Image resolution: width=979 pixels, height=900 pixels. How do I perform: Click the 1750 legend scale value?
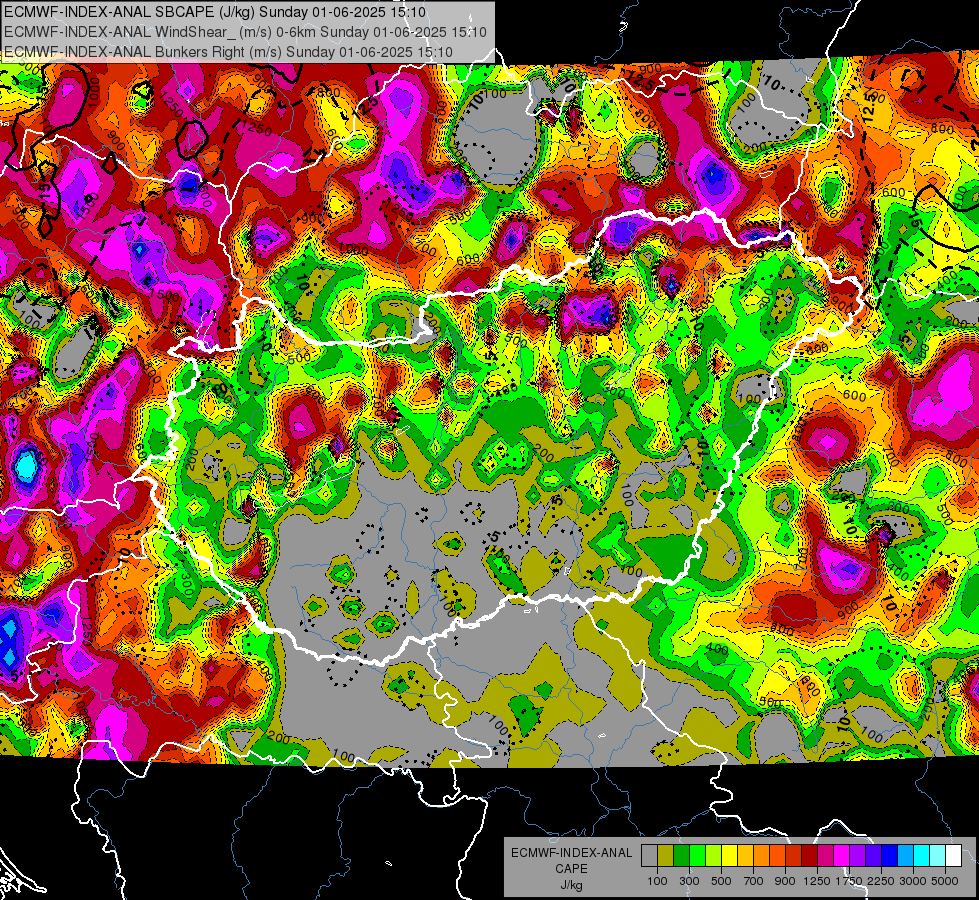(x=849, y=881)
